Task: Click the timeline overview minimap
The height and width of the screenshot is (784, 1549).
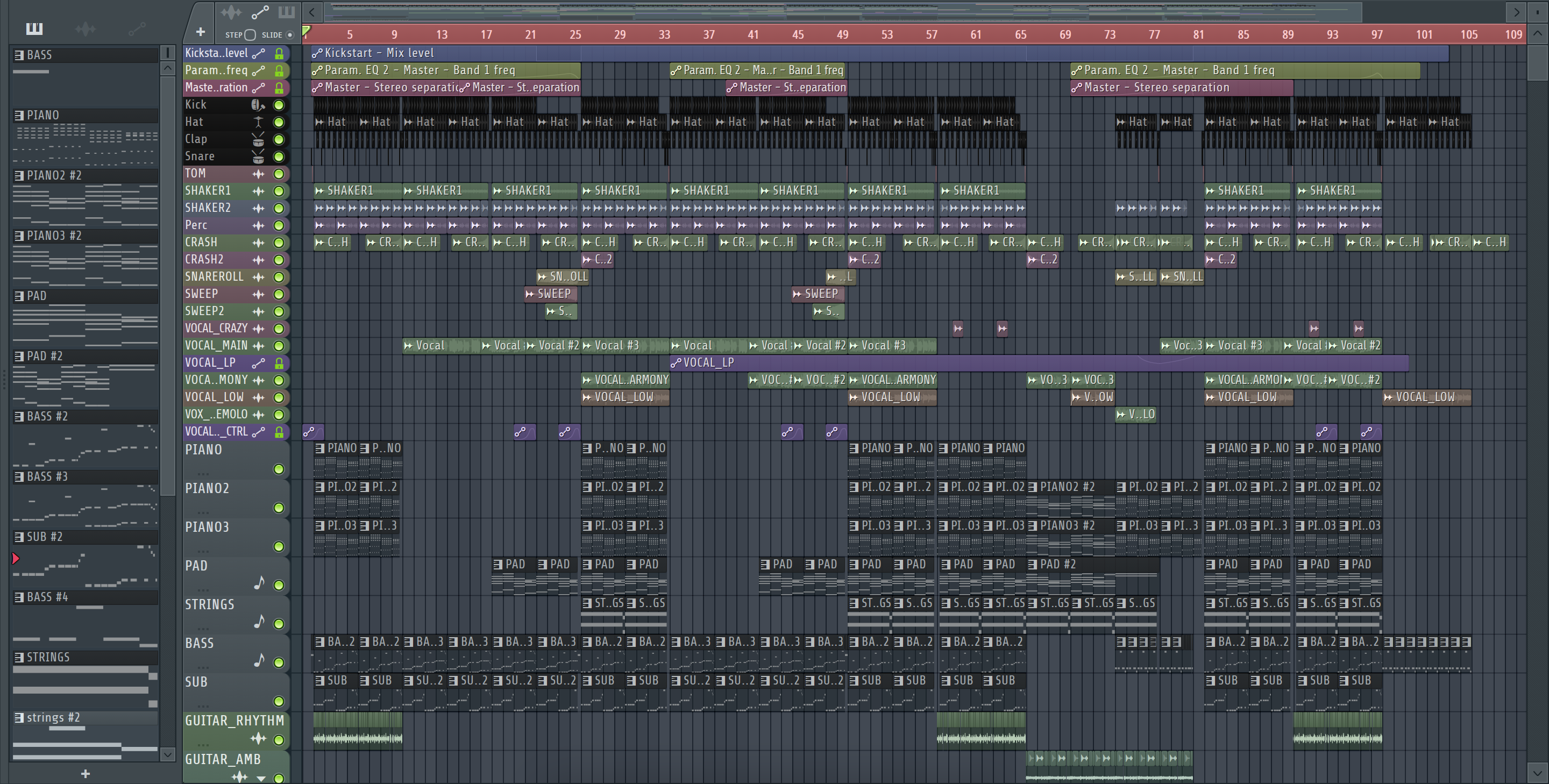Action: click(x=843, y=11)
